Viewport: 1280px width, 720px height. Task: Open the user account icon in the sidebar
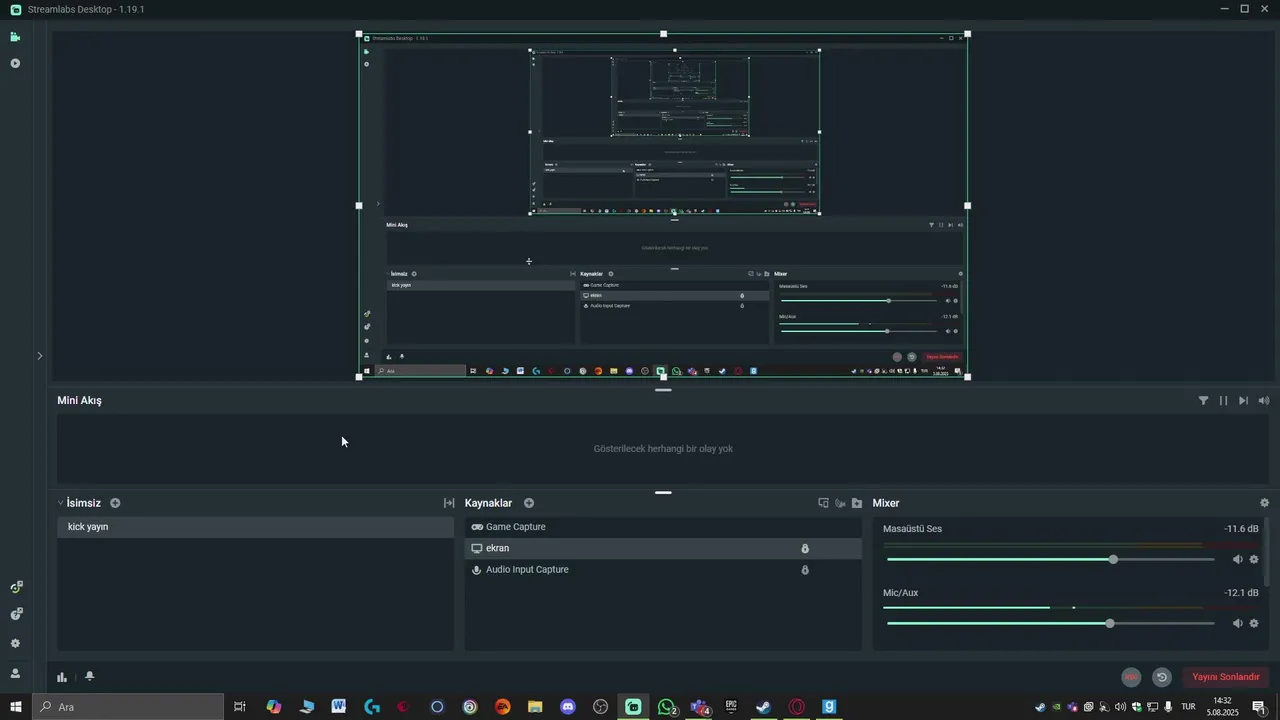[x=15, y=673]
